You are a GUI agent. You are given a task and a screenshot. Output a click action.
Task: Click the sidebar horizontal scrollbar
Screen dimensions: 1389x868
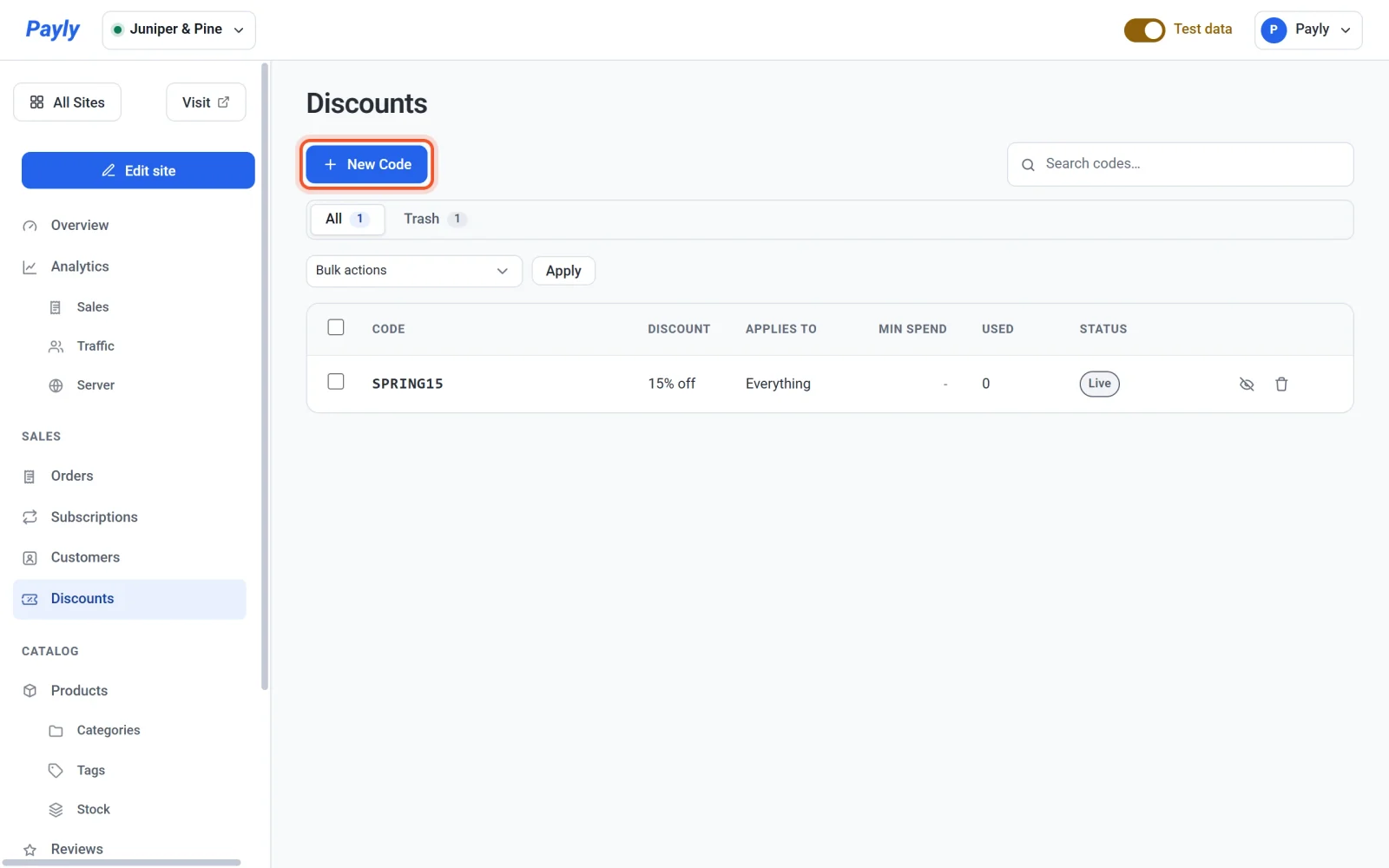[122, 863]
